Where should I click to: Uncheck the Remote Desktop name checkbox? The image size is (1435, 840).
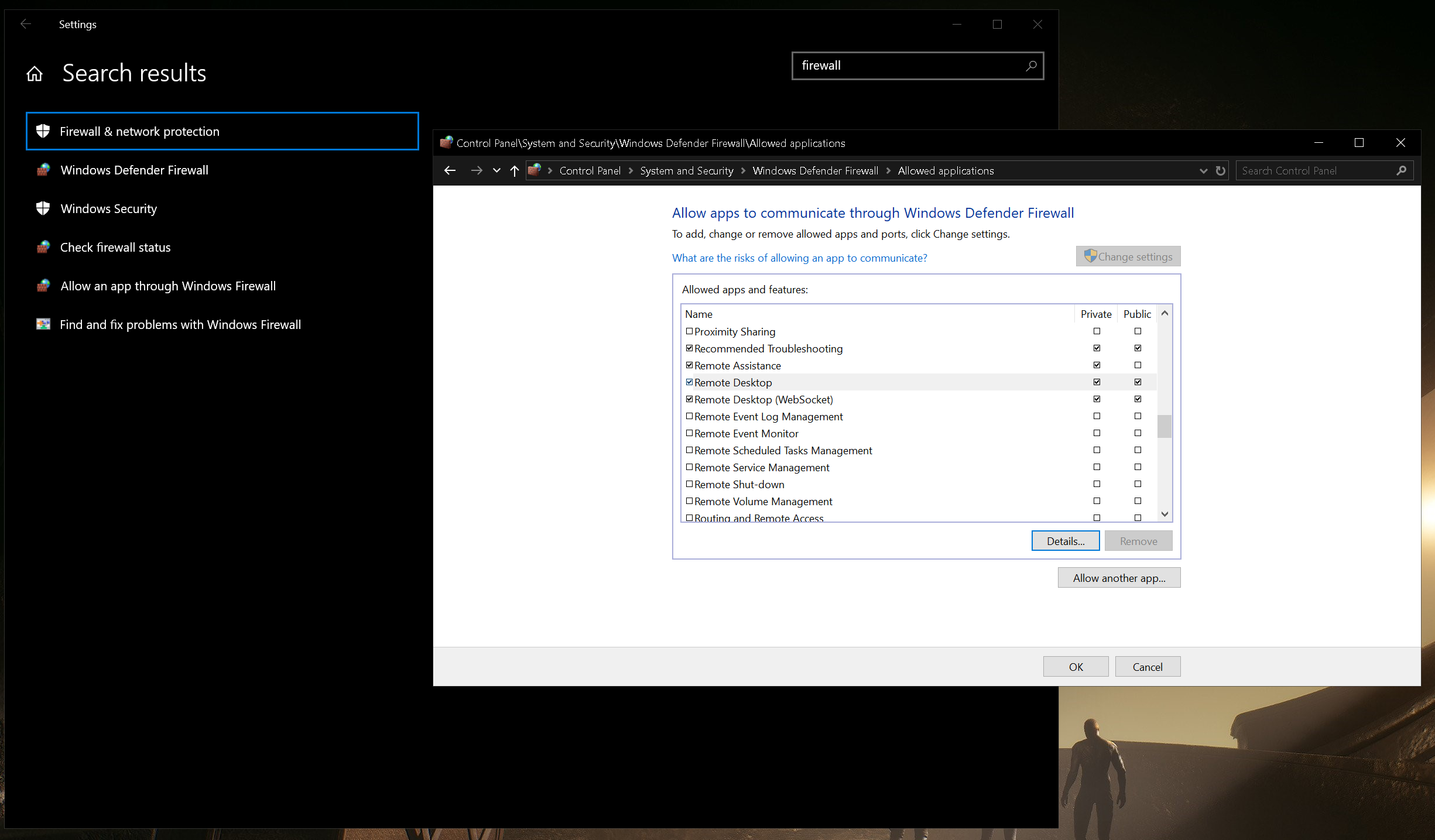click(x=689, y=382)
